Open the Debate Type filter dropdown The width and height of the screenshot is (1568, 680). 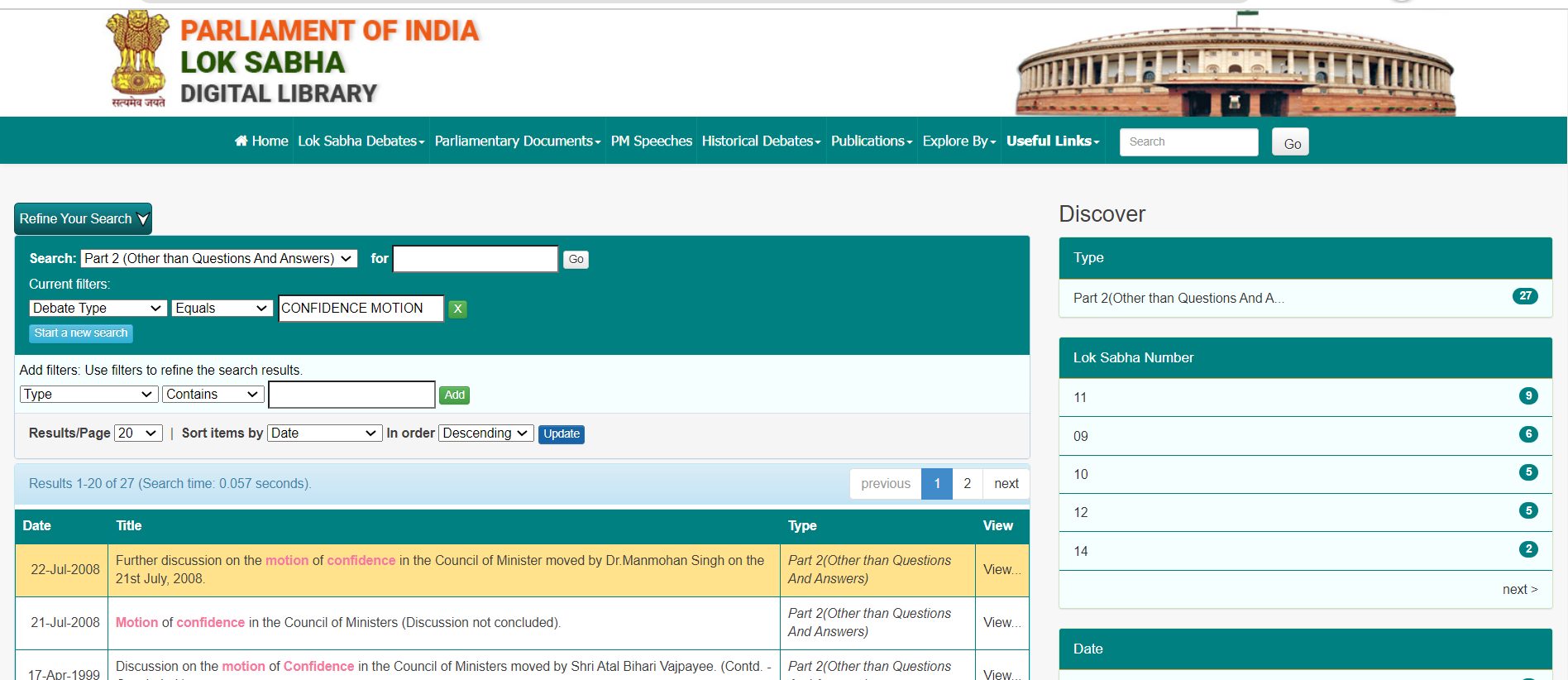(98, 308)
